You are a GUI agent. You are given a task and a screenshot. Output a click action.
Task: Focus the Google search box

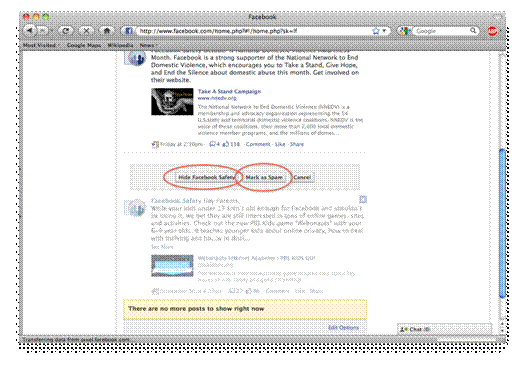point(441,31)
